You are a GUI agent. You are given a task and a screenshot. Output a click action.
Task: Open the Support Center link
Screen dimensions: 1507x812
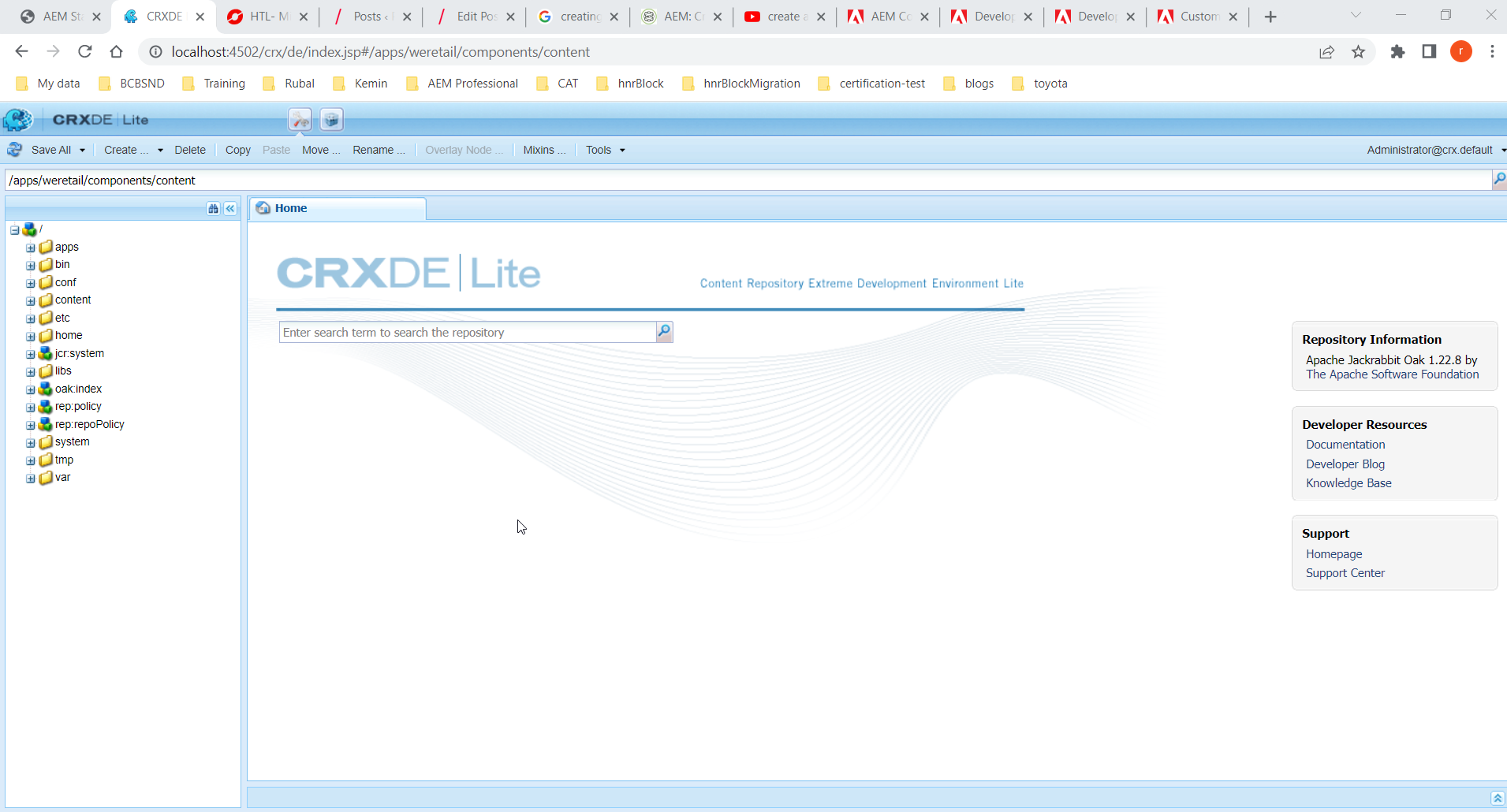tap(1345, 573)
